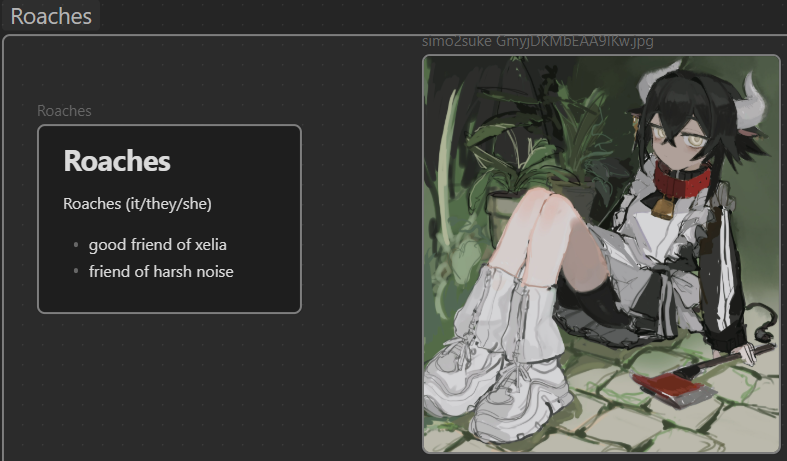Click the red spiked collar in artwork

pyautogui.click(x=682, y=181)
